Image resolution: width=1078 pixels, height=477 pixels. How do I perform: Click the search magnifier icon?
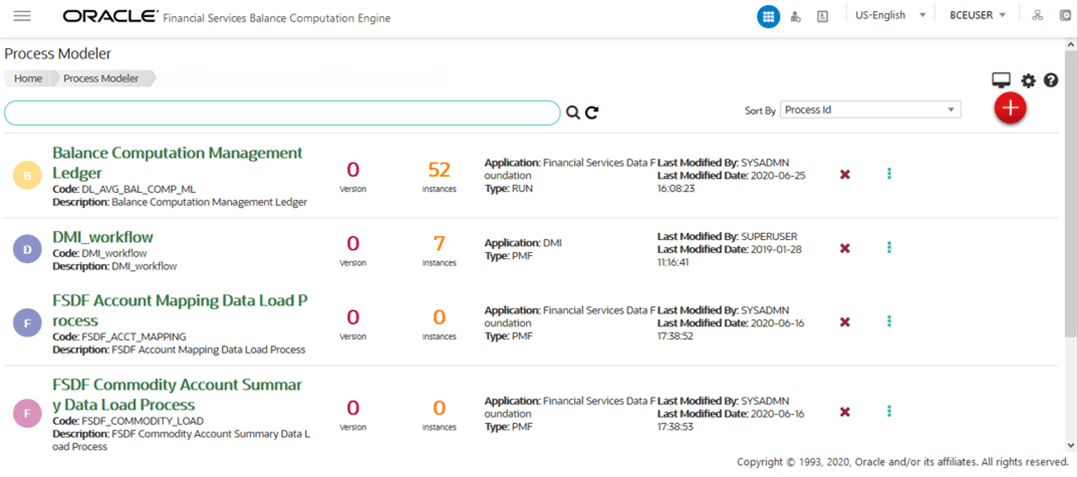tap(573, 113)
